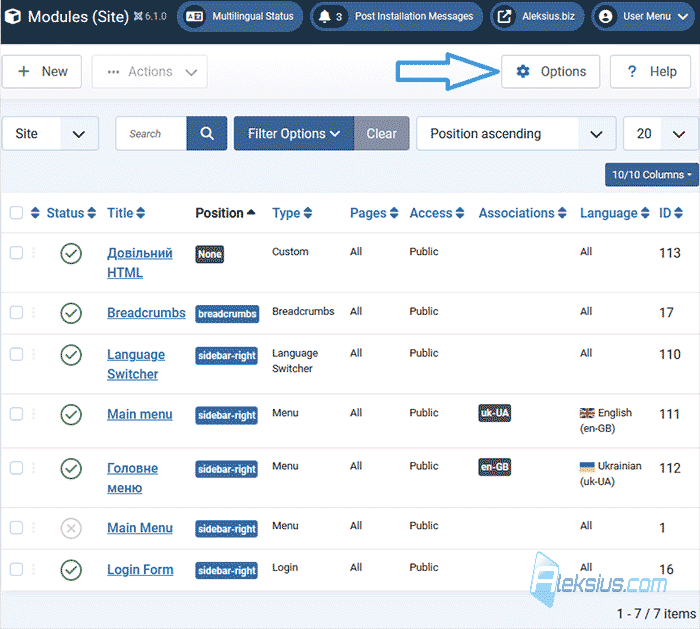Open the 10/10 Columns dropdown
The image size is (700, 629).
pos(652,175)
